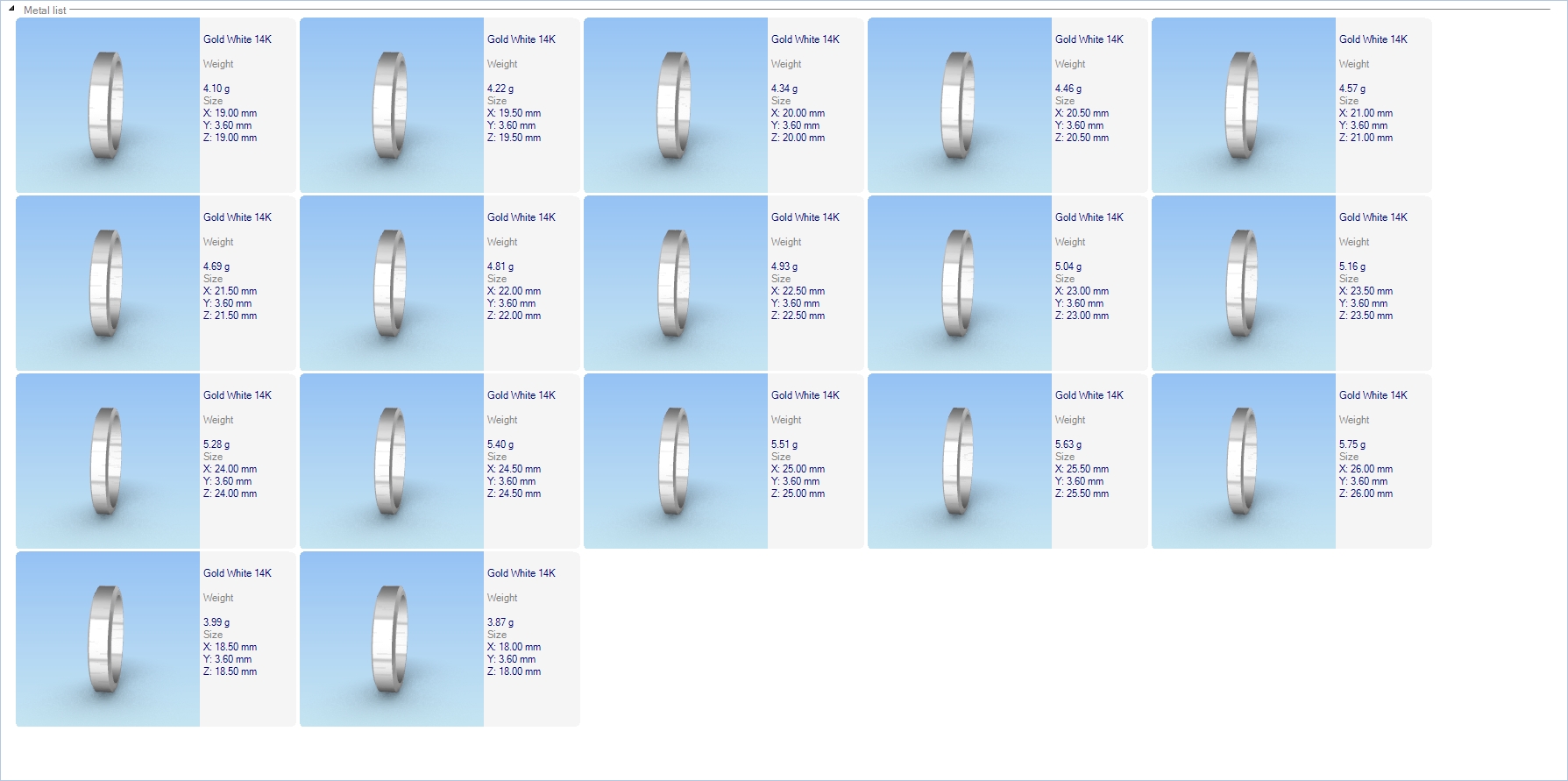Select the ring thumbnail weighing 4.69 g
Viewport: 1568px width, 781px height.
point(108,283)
